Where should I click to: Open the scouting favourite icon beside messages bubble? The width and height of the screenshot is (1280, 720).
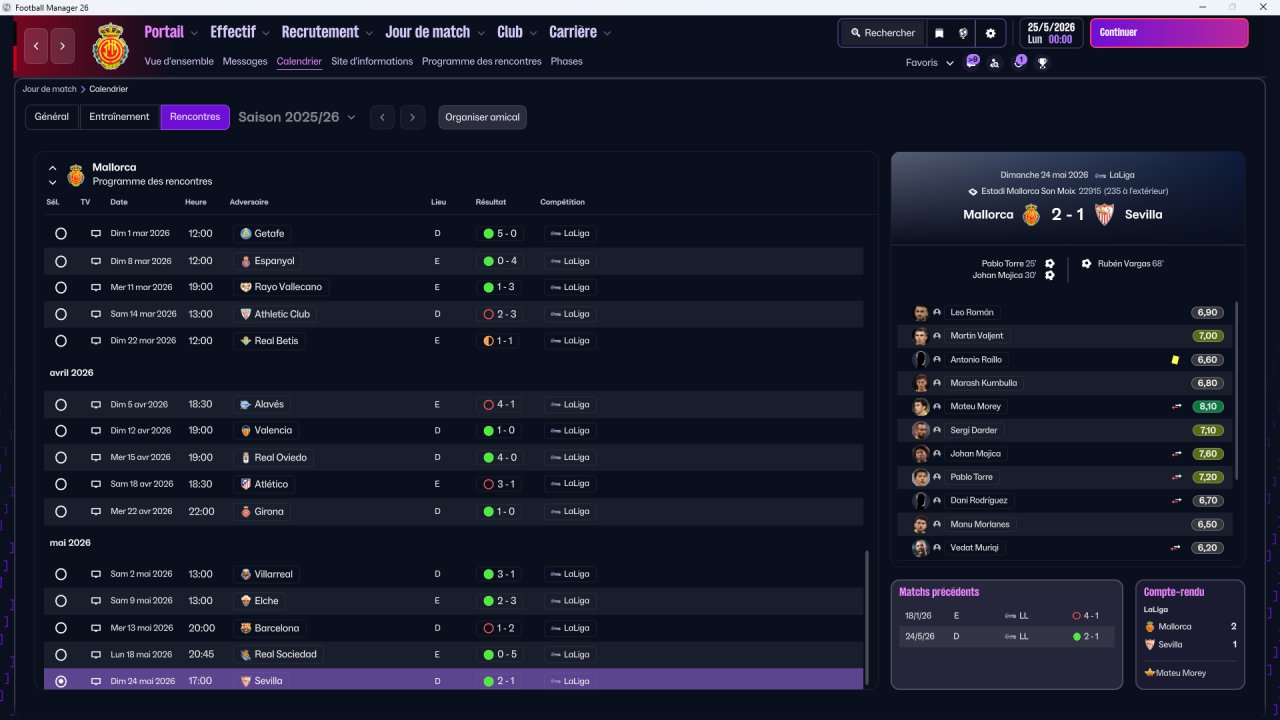(994, 63)
